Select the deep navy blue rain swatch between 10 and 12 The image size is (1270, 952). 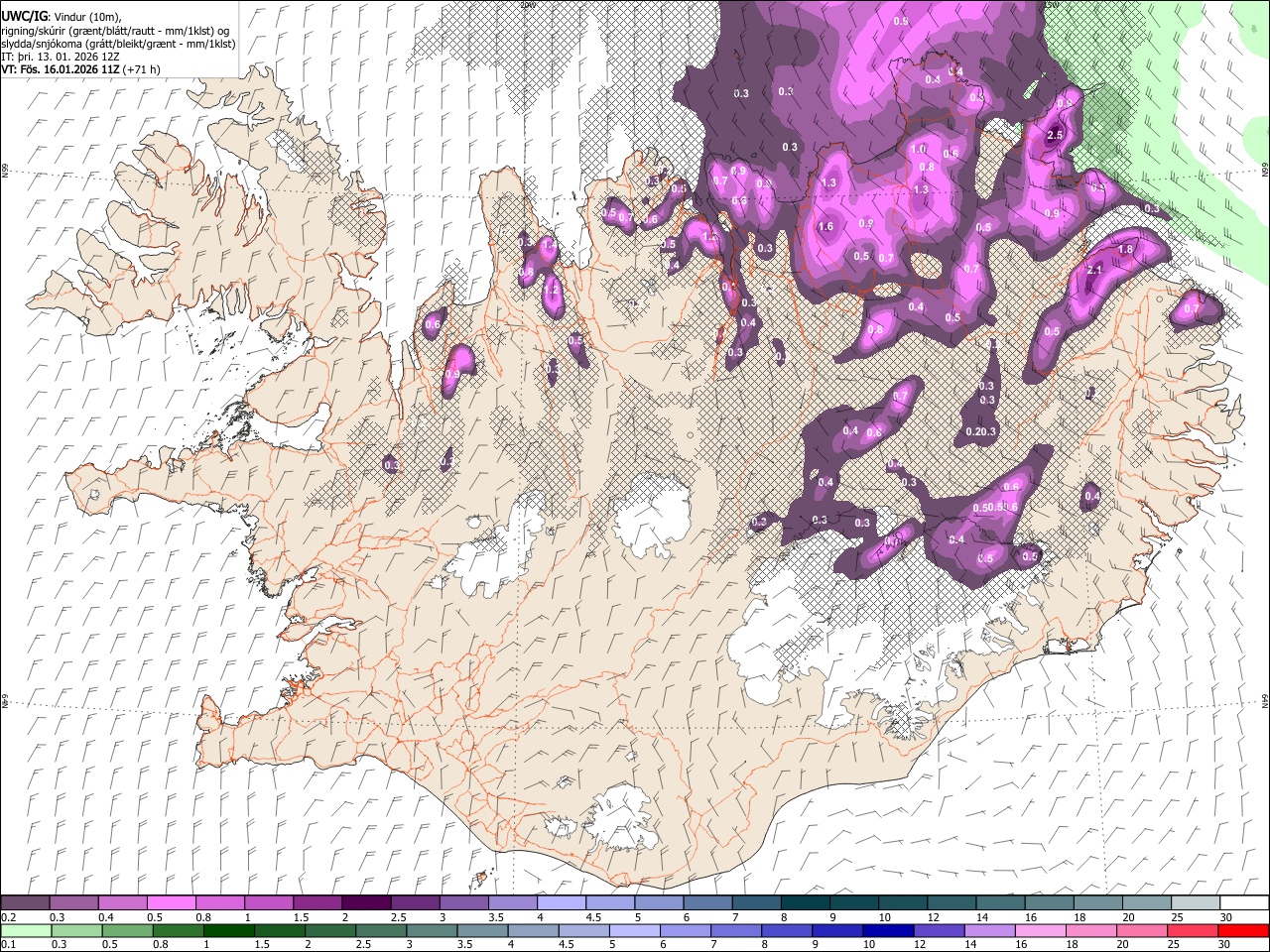click(887, 931)
